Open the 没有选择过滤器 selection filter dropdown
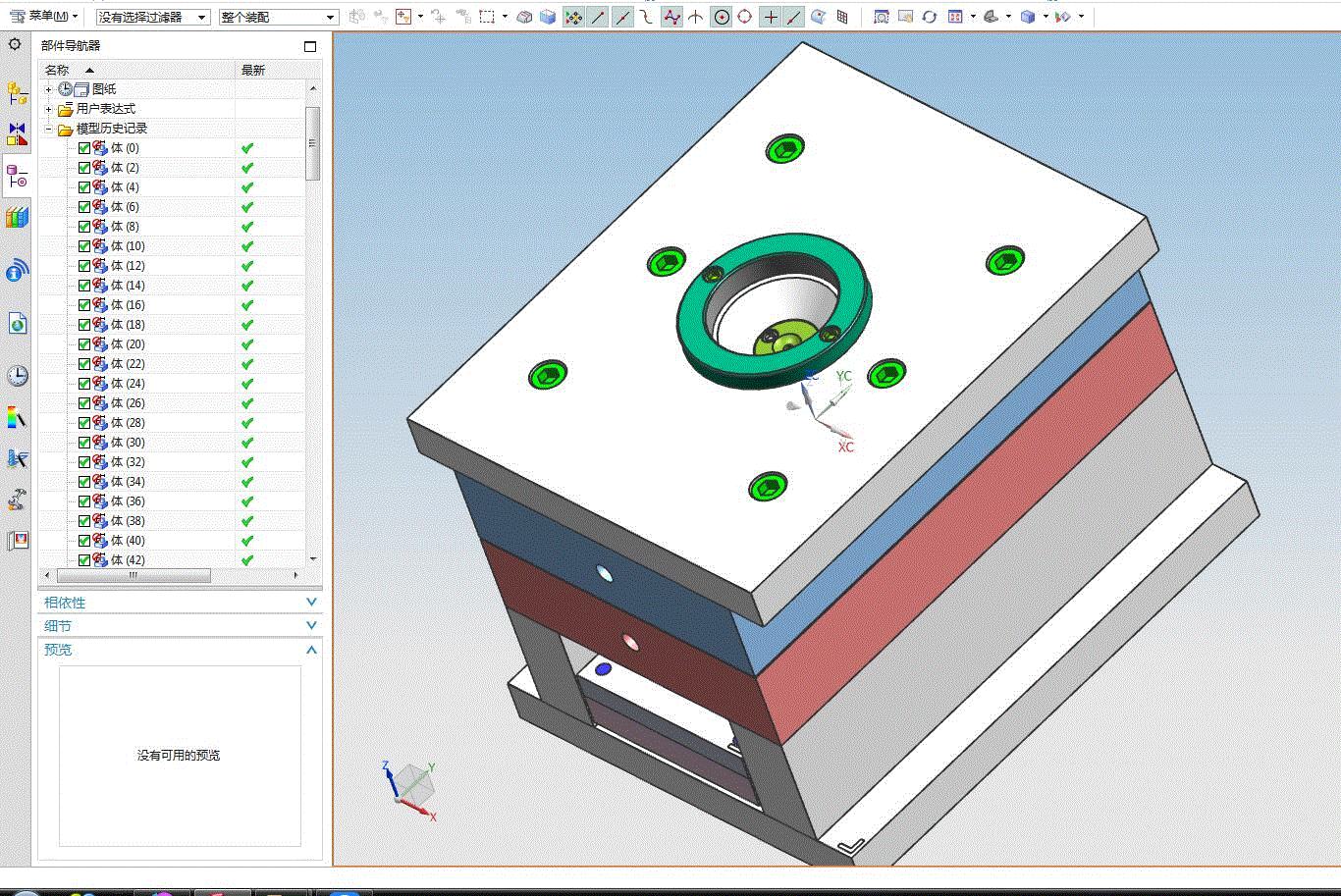The width and height of the screenshot is (1341, 896). click(153, 18)
